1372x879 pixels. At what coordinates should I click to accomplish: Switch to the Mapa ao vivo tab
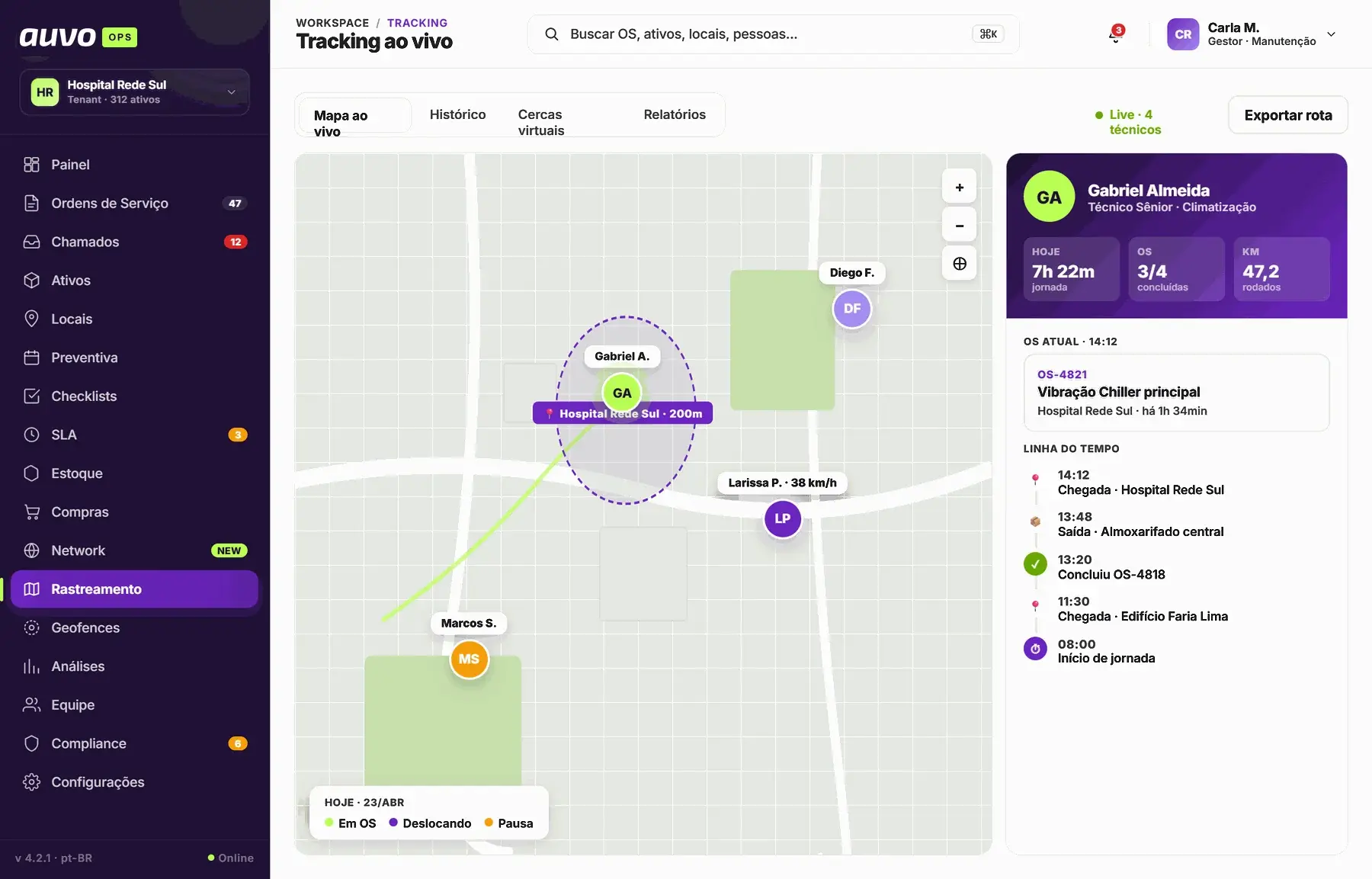click(354, 115)
